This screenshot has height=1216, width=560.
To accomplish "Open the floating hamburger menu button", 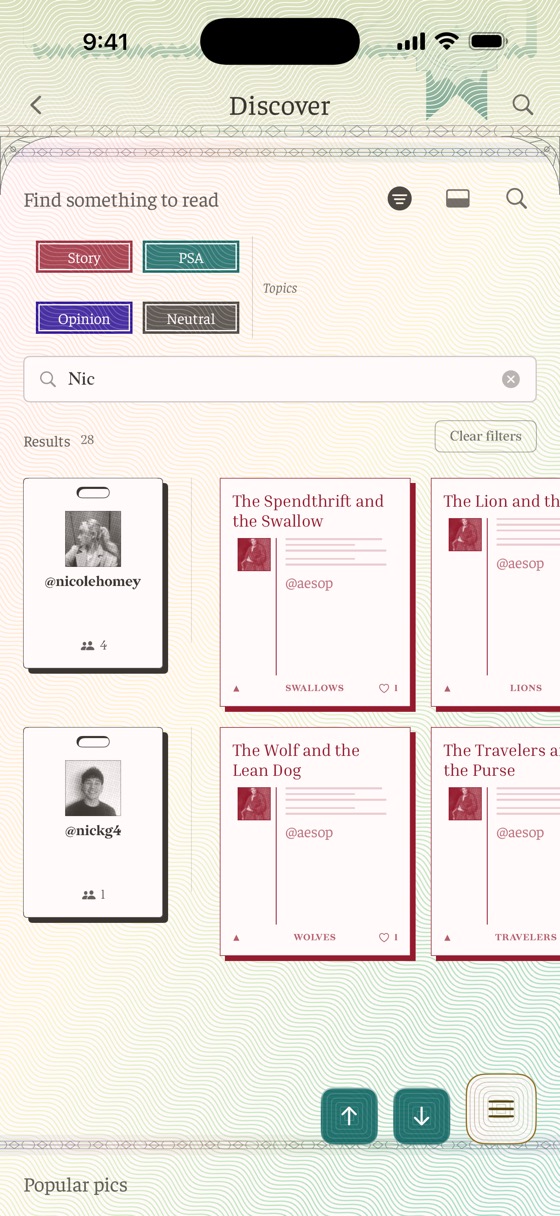I will point(501,1108).
